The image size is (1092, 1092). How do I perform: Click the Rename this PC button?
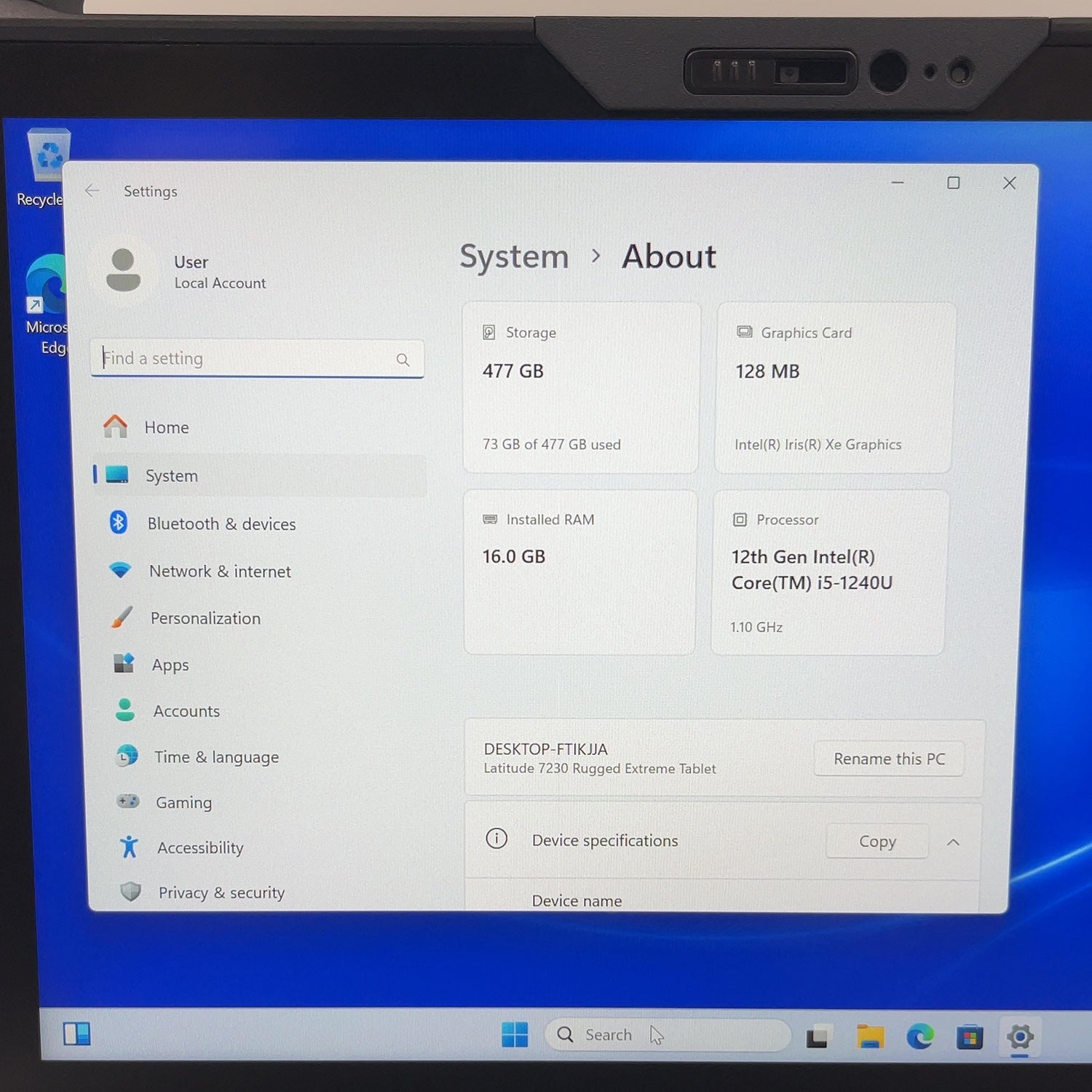(x=889, y=759)
